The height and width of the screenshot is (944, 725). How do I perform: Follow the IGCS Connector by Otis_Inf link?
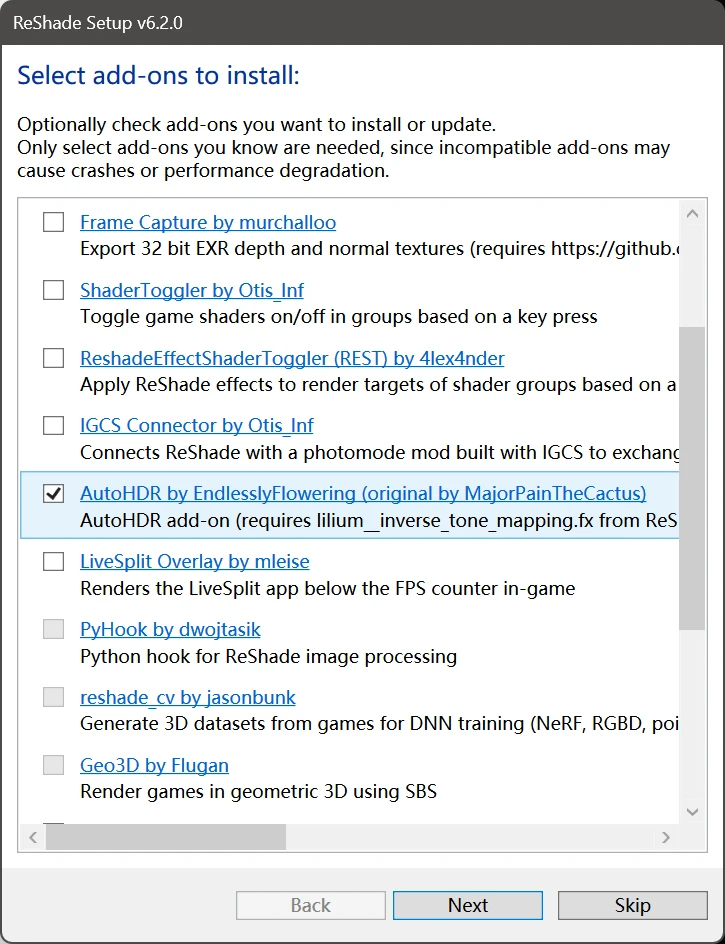[197, 426]
